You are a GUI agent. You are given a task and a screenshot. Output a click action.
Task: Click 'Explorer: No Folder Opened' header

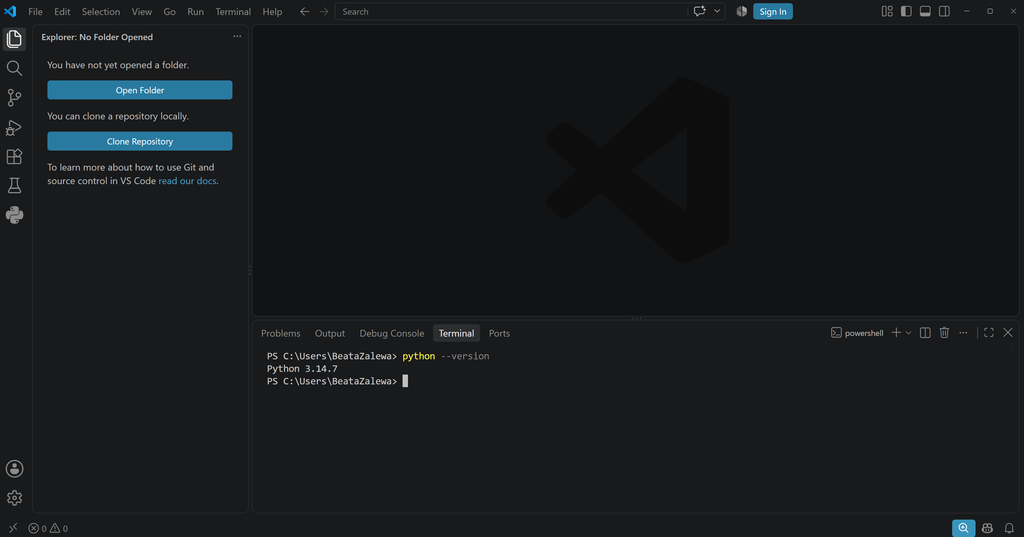pyautogui.click(x=97, y=37)
